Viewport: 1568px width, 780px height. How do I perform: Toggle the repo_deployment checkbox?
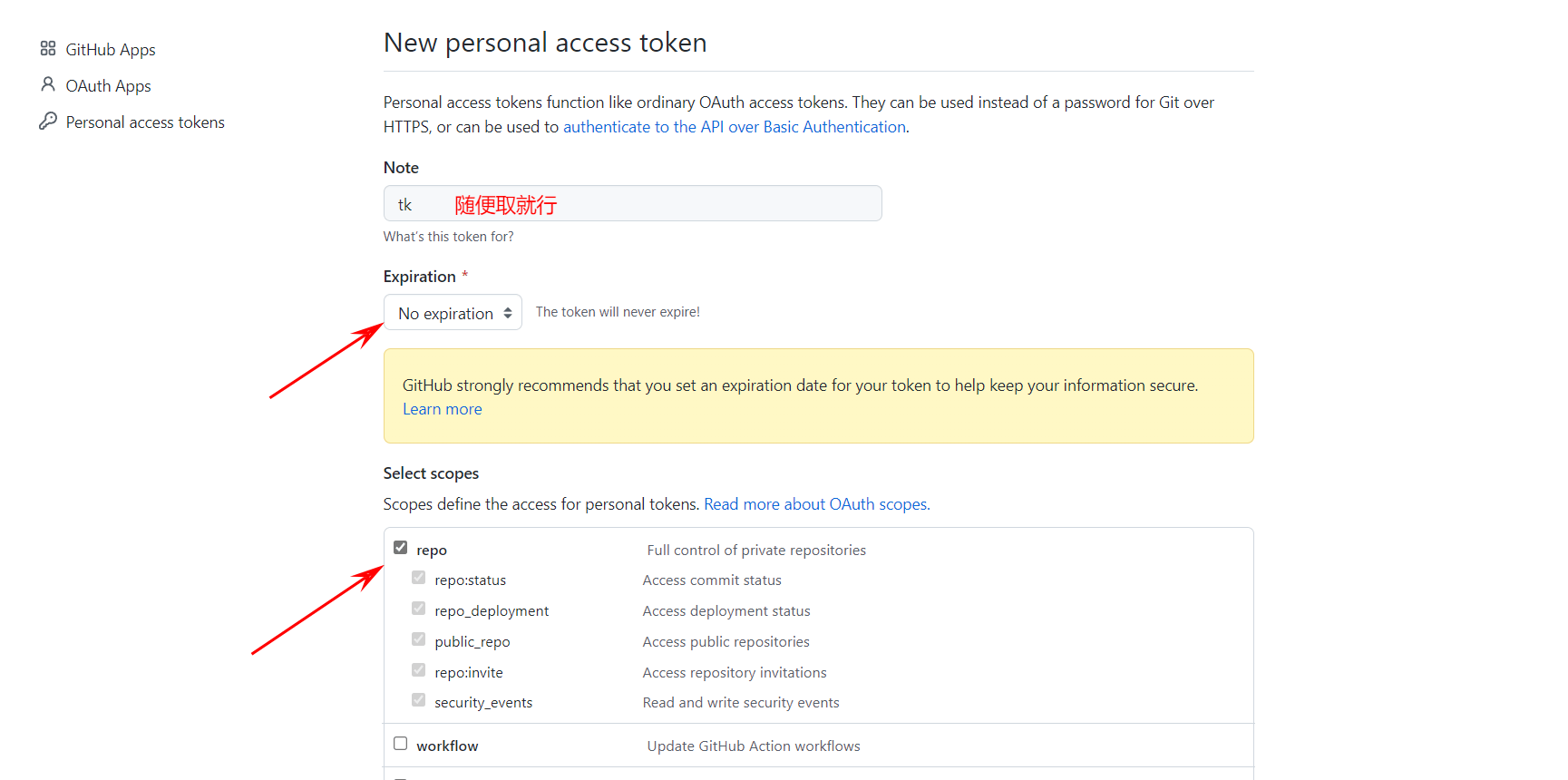(x=418, y=608)
